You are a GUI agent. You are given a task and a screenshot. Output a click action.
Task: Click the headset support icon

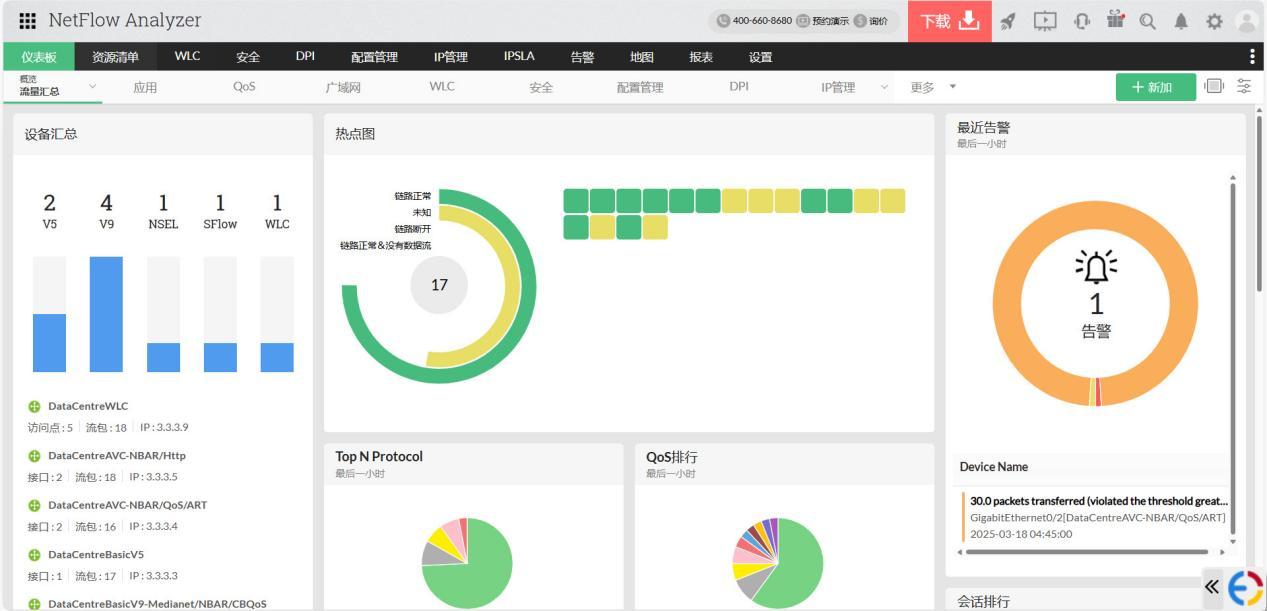click(x=1081, y=21)
